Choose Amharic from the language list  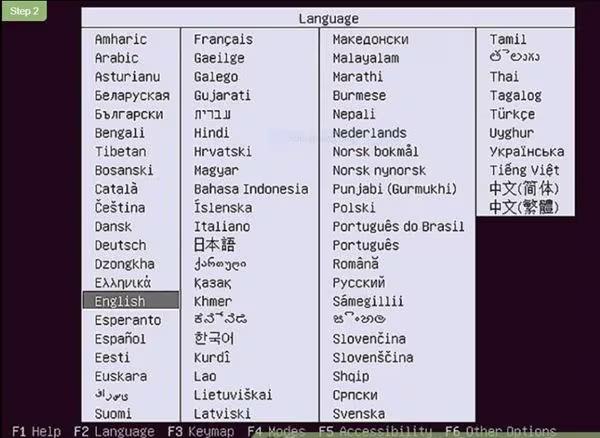[120, 39]
